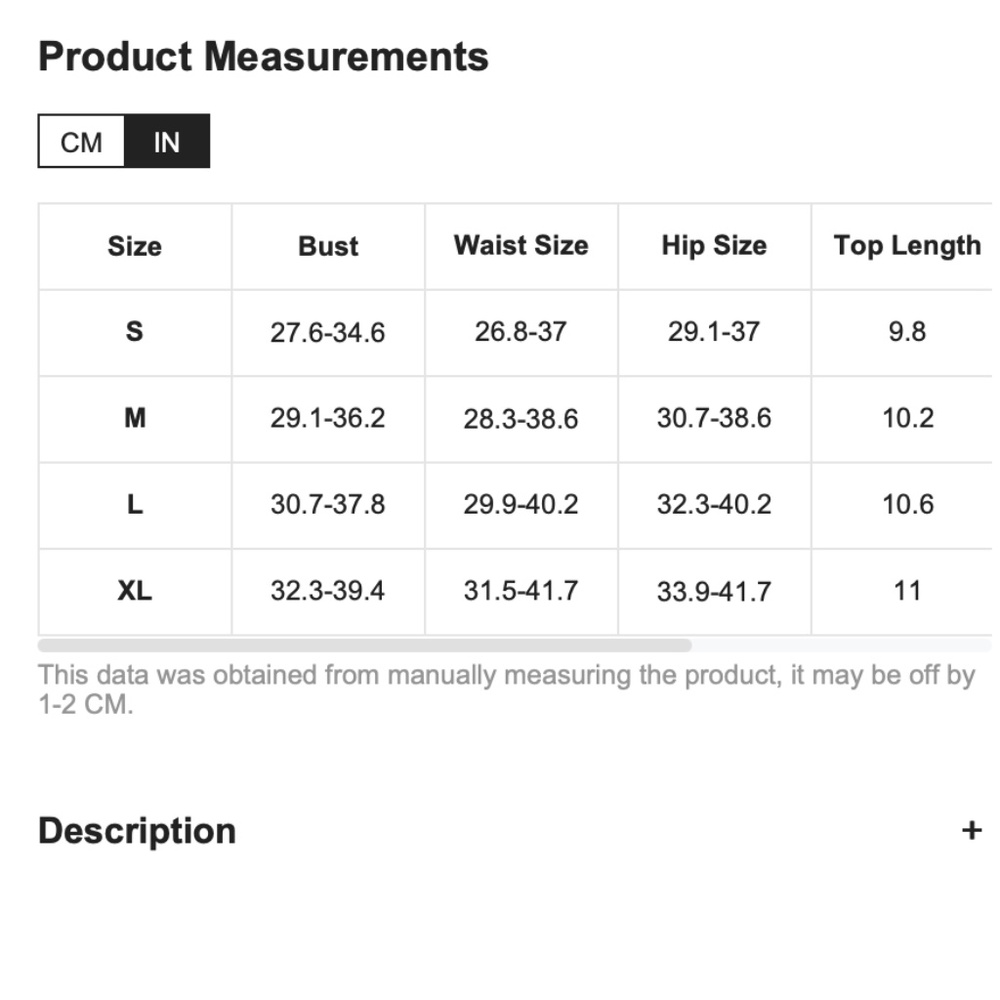Image resolution: width=1000 pixels, height=1000 pixels.
Task: Click the Size column header
Action: point(135,246)
